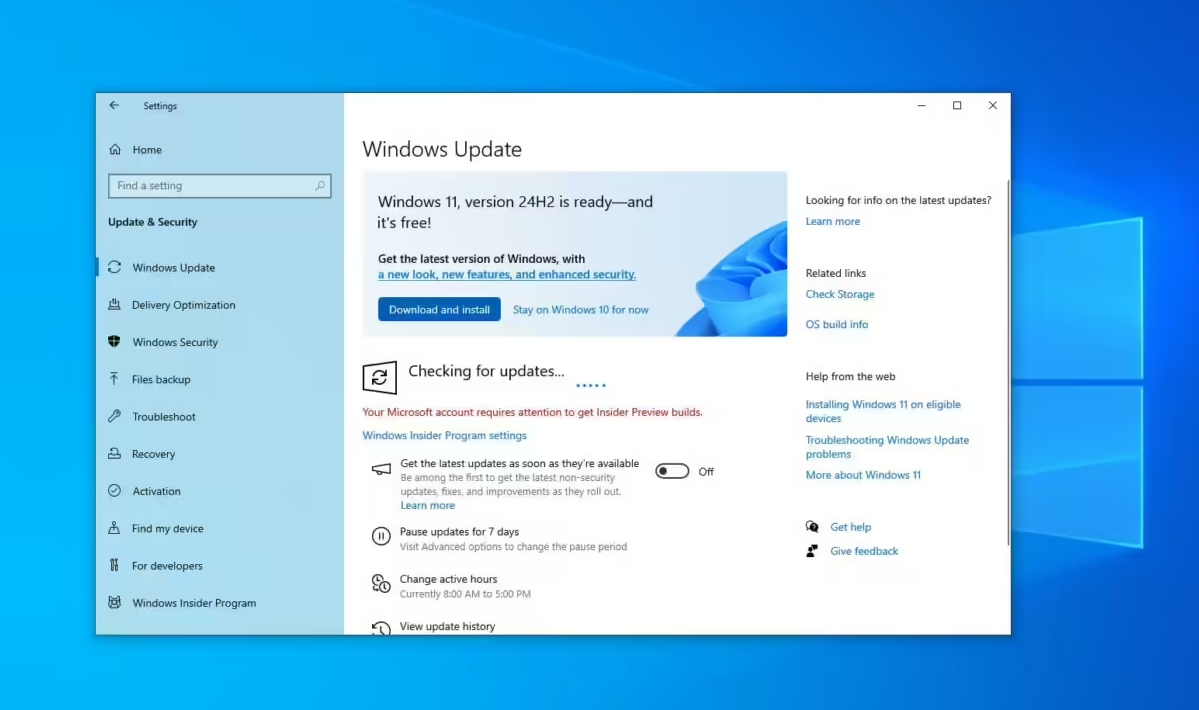Viewport: 1199px width, 710px height.
Task: Click the pause updates circle icon
Action: pyautogui.click(x=381, y=537)
